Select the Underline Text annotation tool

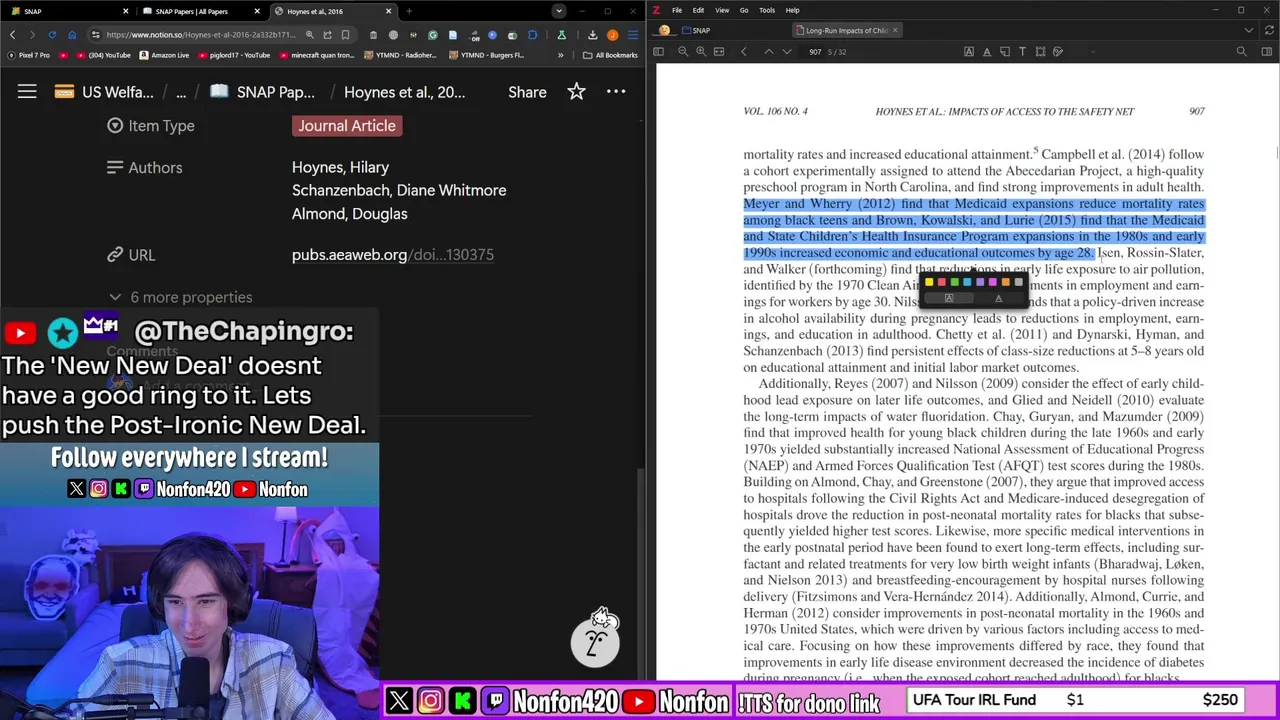point(987,51)
